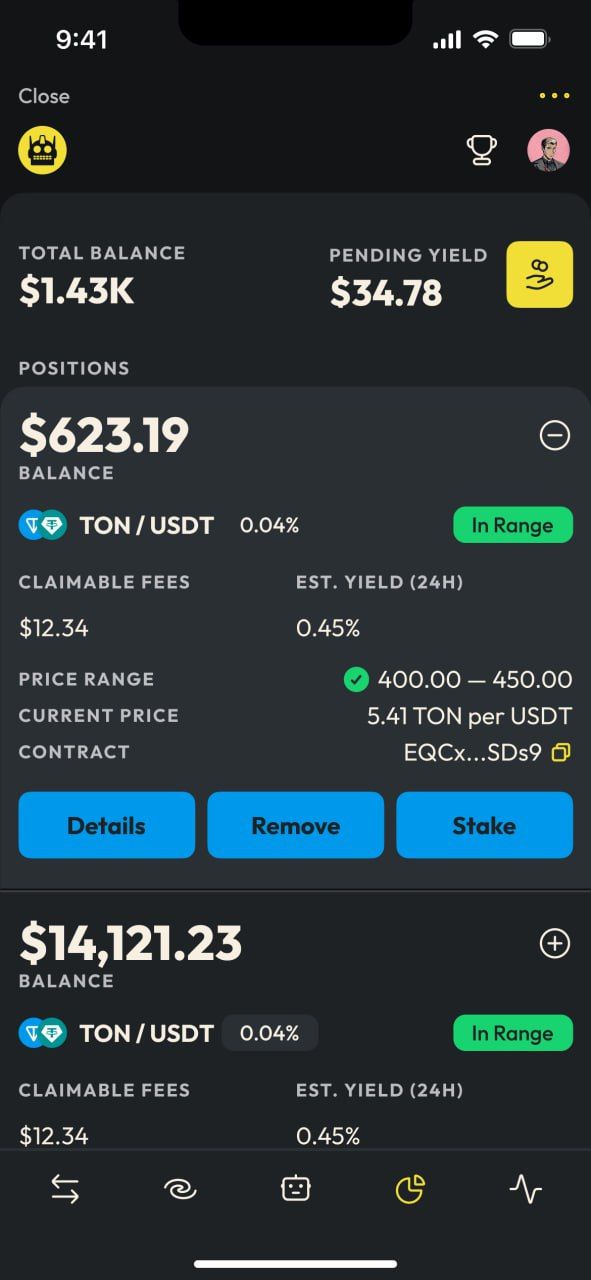Collapse the $623.19 position with minus icon
This screenshot has width=591, height=1280.
pos(555,435)
